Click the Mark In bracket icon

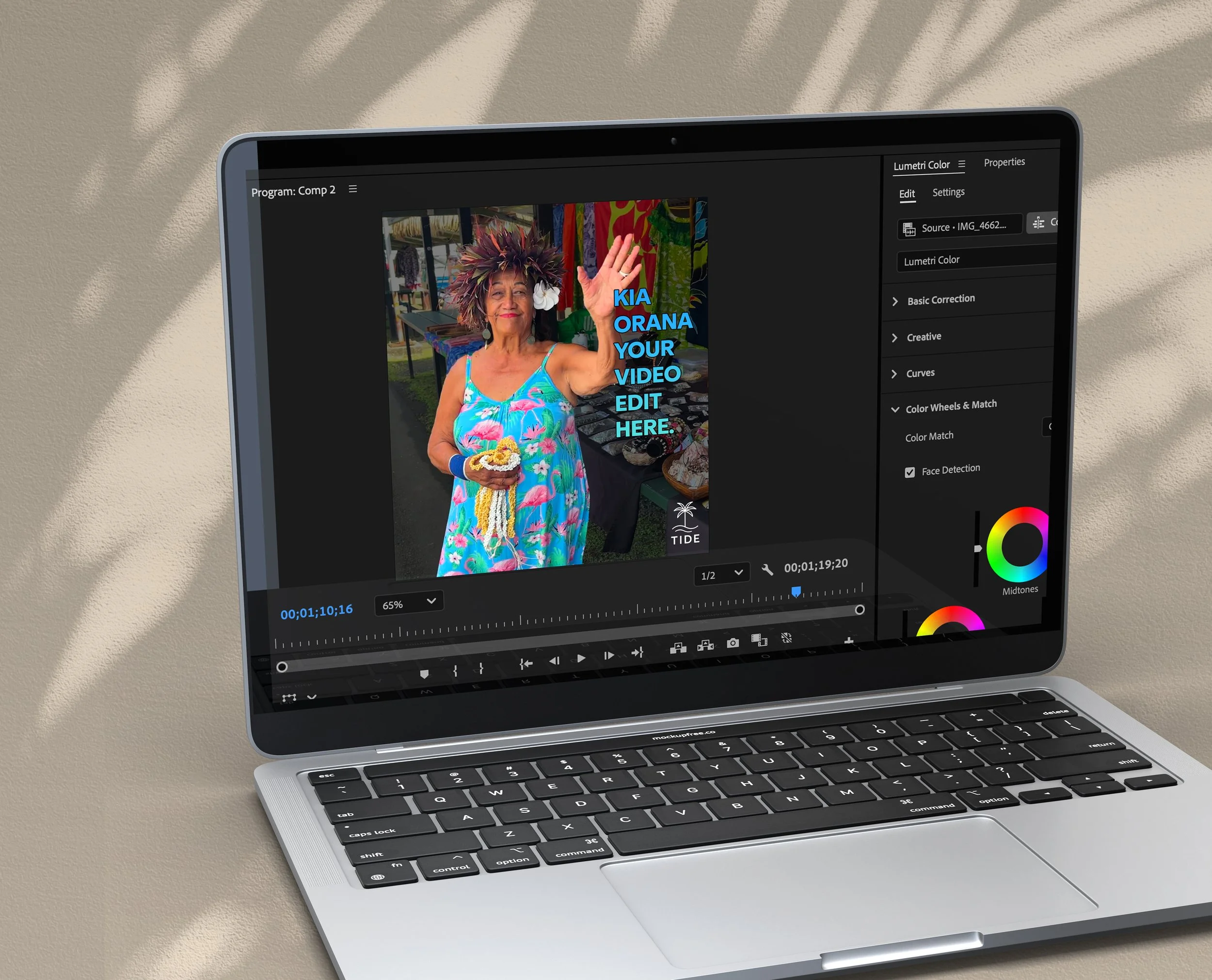[x=455, y=670]
